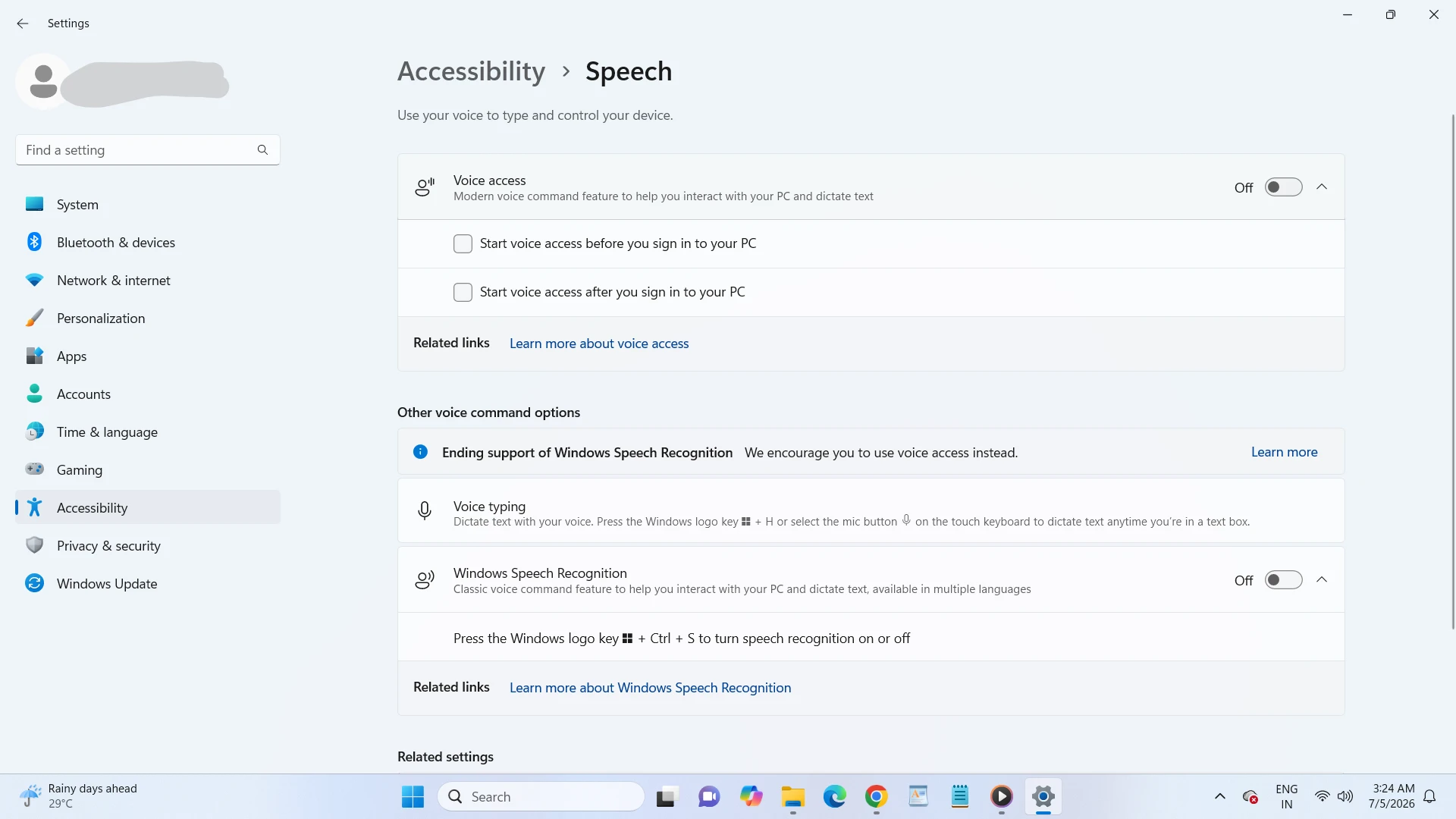Screen dimensions: 1456x819
Task: Open File Explorer from the taskbar
Action: tap(792, 796)
